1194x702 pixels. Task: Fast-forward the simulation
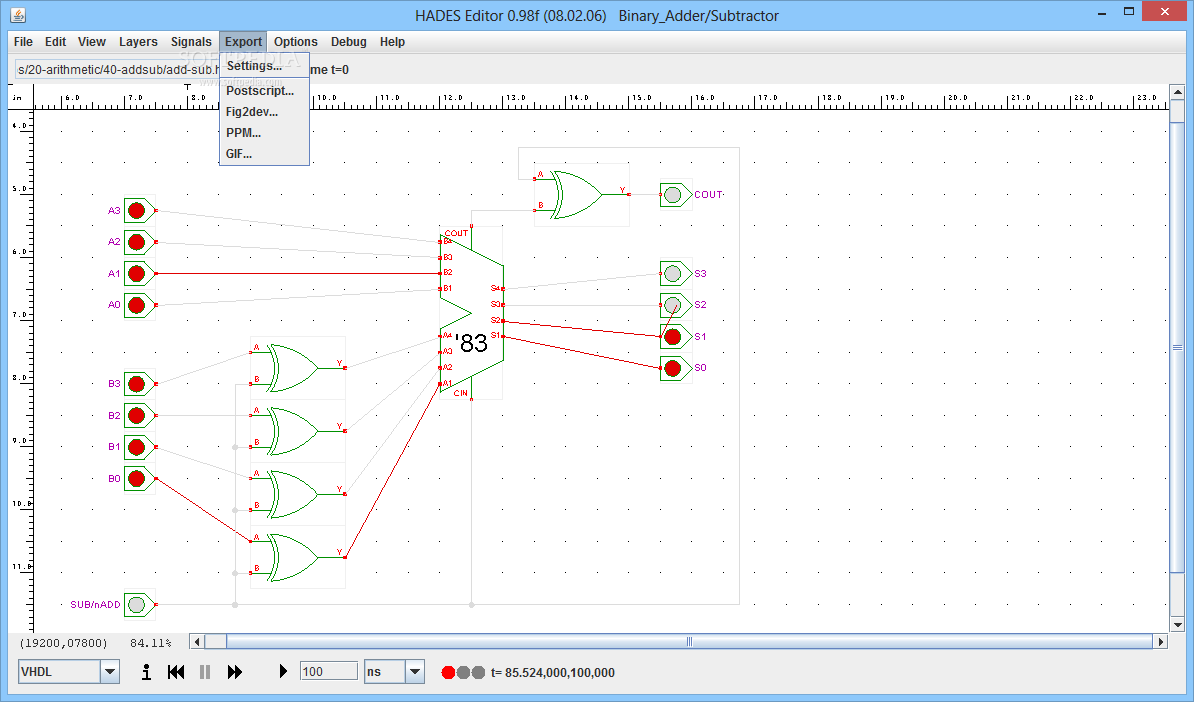(x=235, y=672)
